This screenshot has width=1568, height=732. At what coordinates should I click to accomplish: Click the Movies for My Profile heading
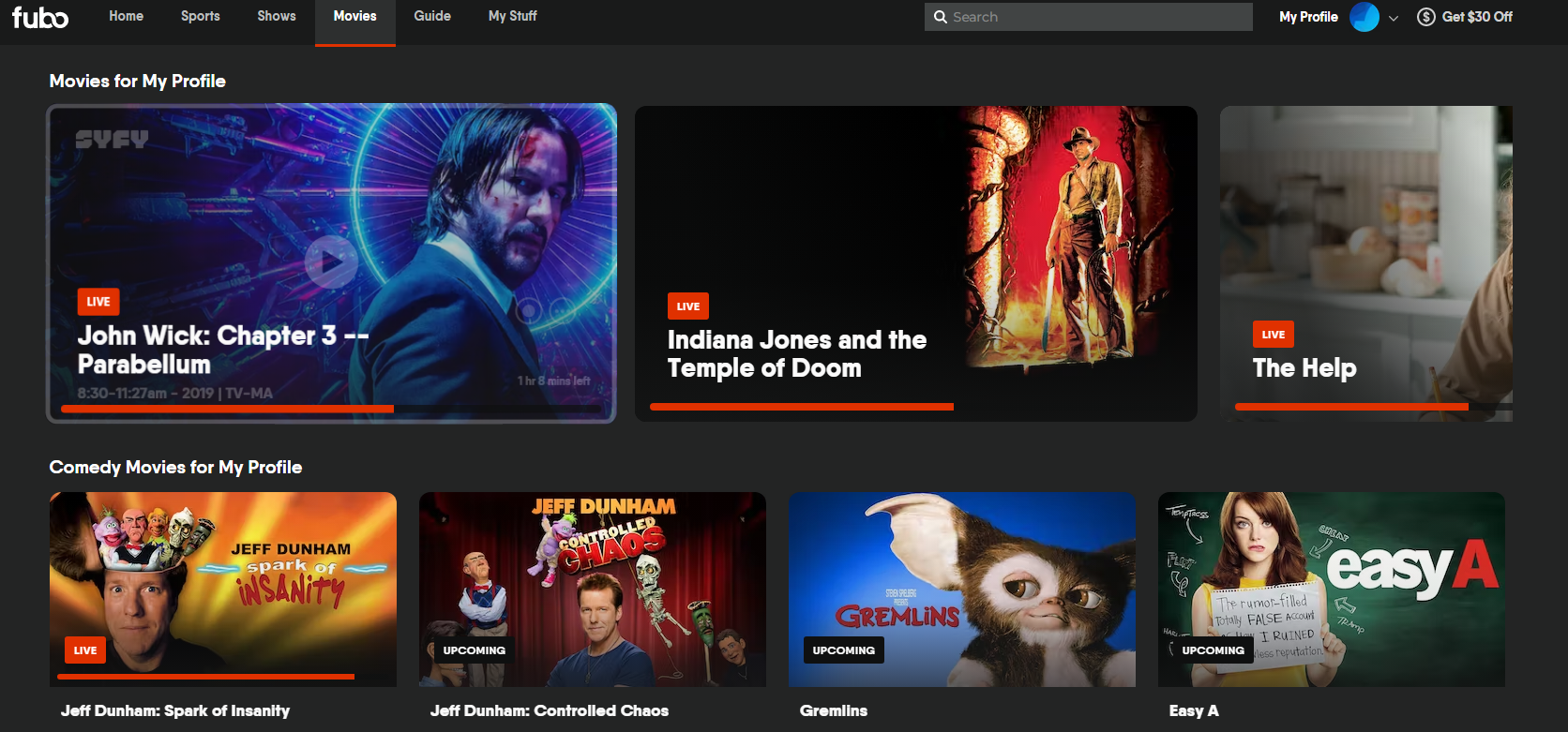pyautogui.click(x=138, y=82)
